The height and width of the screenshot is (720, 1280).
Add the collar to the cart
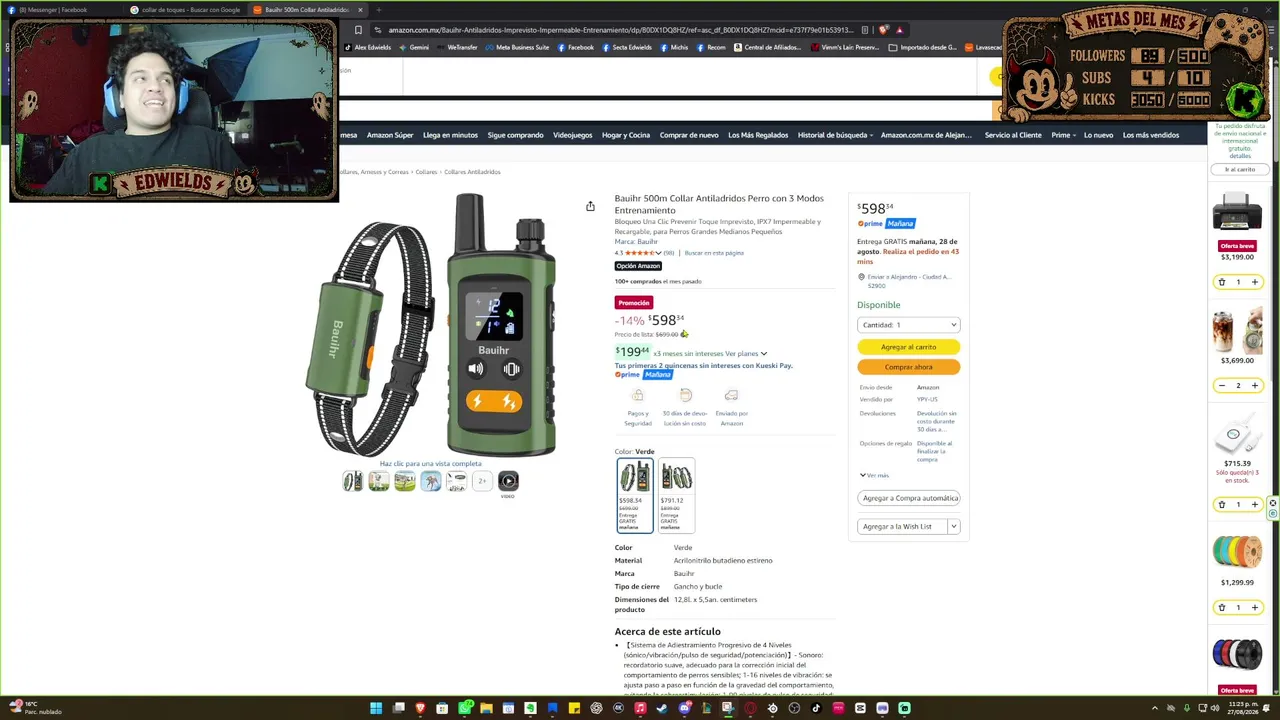(909, 347)
